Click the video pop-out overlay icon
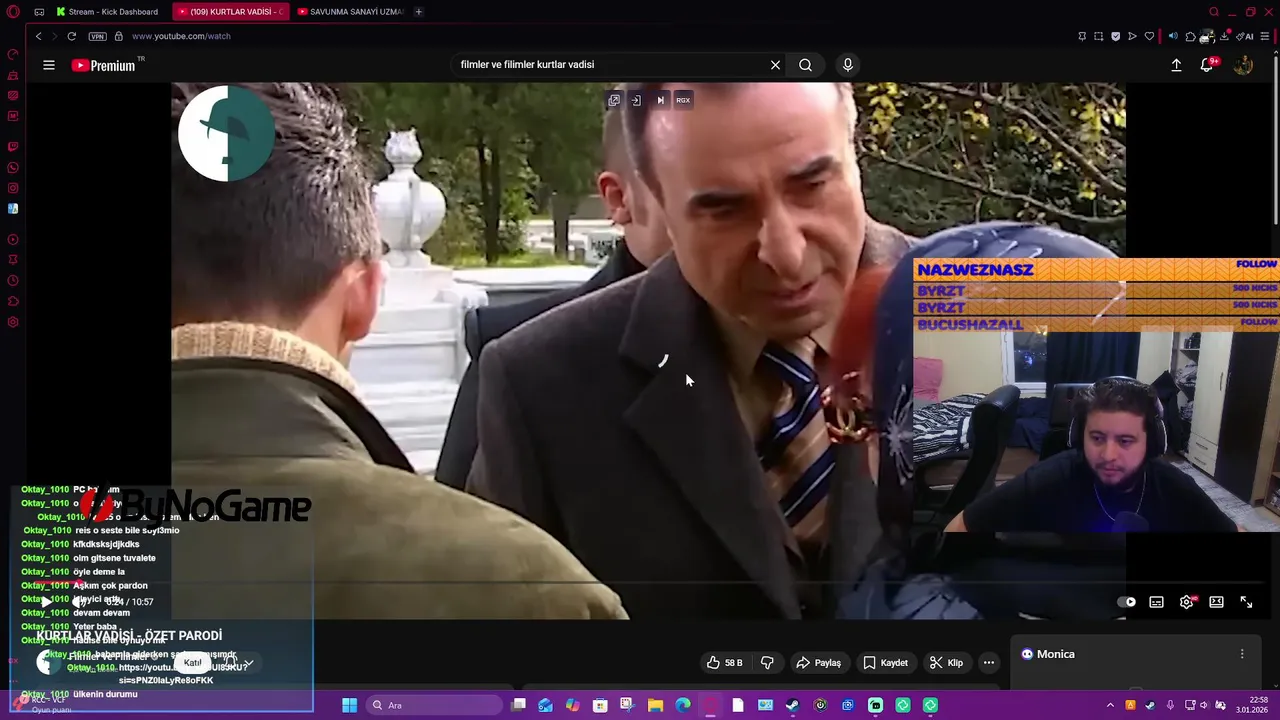This screenshot has width=1280, height=720. point(614,100)
